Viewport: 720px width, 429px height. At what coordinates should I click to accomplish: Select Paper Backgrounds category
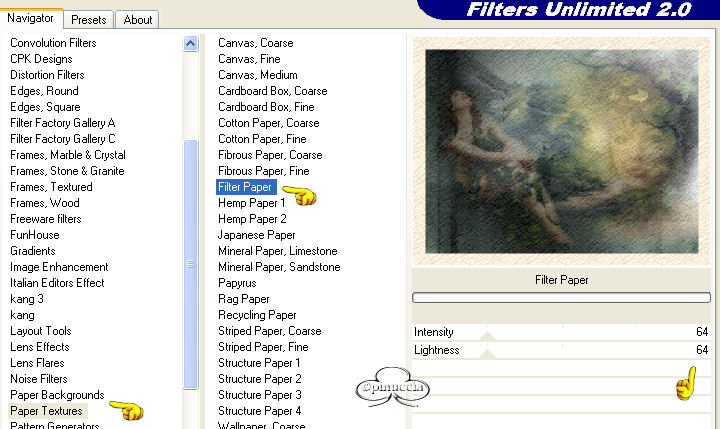(x=57, y=395)
